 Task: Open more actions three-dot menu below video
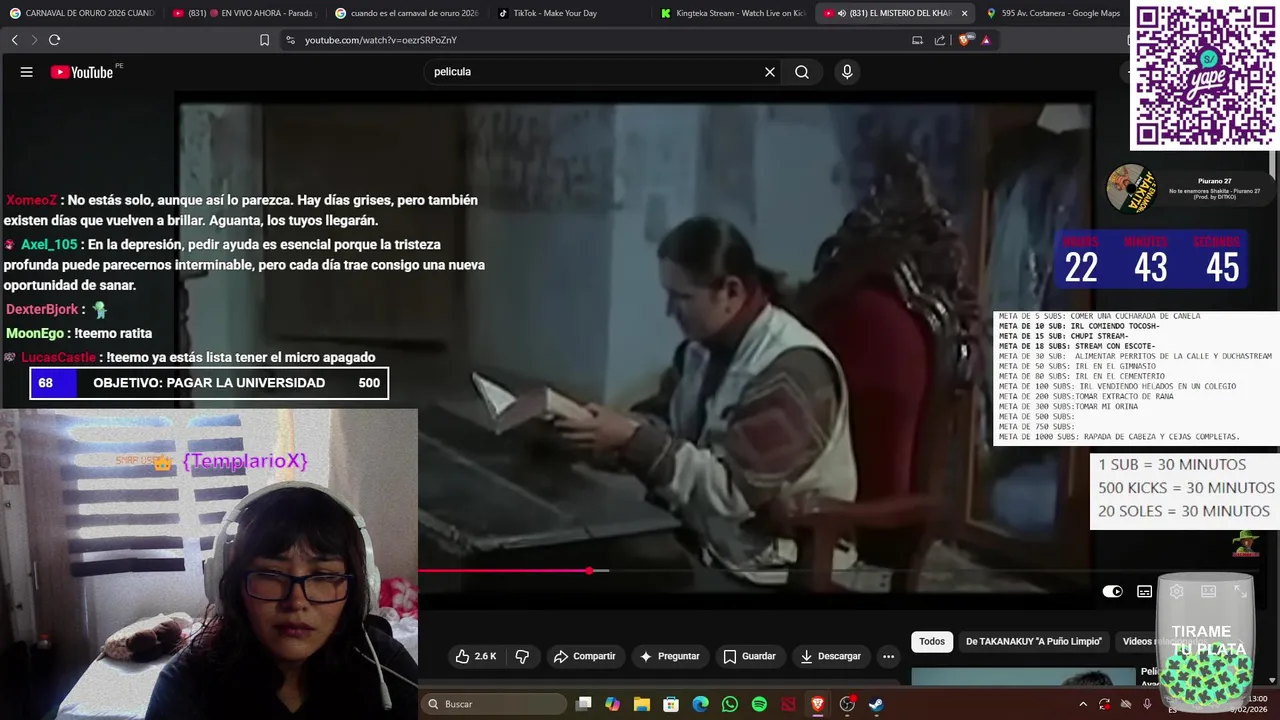click(x=888, y=656)
